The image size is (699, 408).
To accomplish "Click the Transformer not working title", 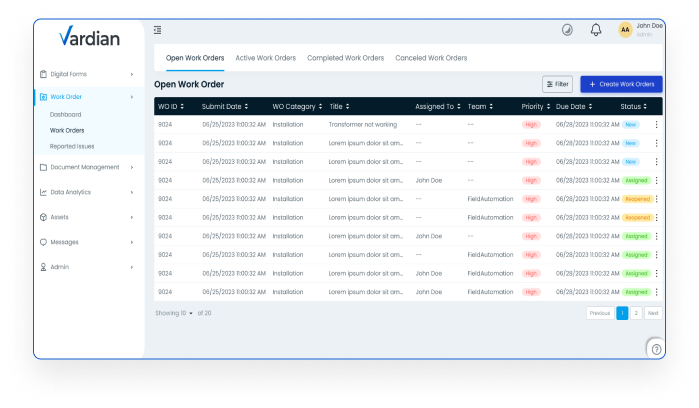I will [x=363, y=125].
